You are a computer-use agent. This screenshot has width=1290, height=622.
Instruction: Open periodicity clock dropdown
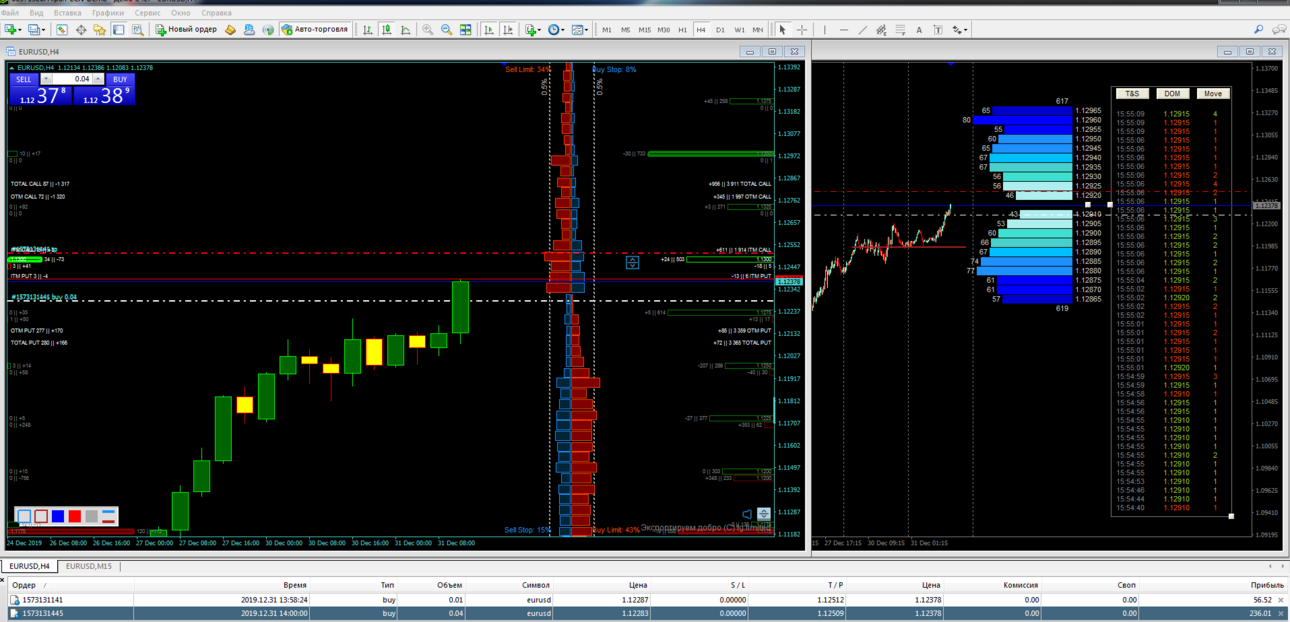point(563,30)
